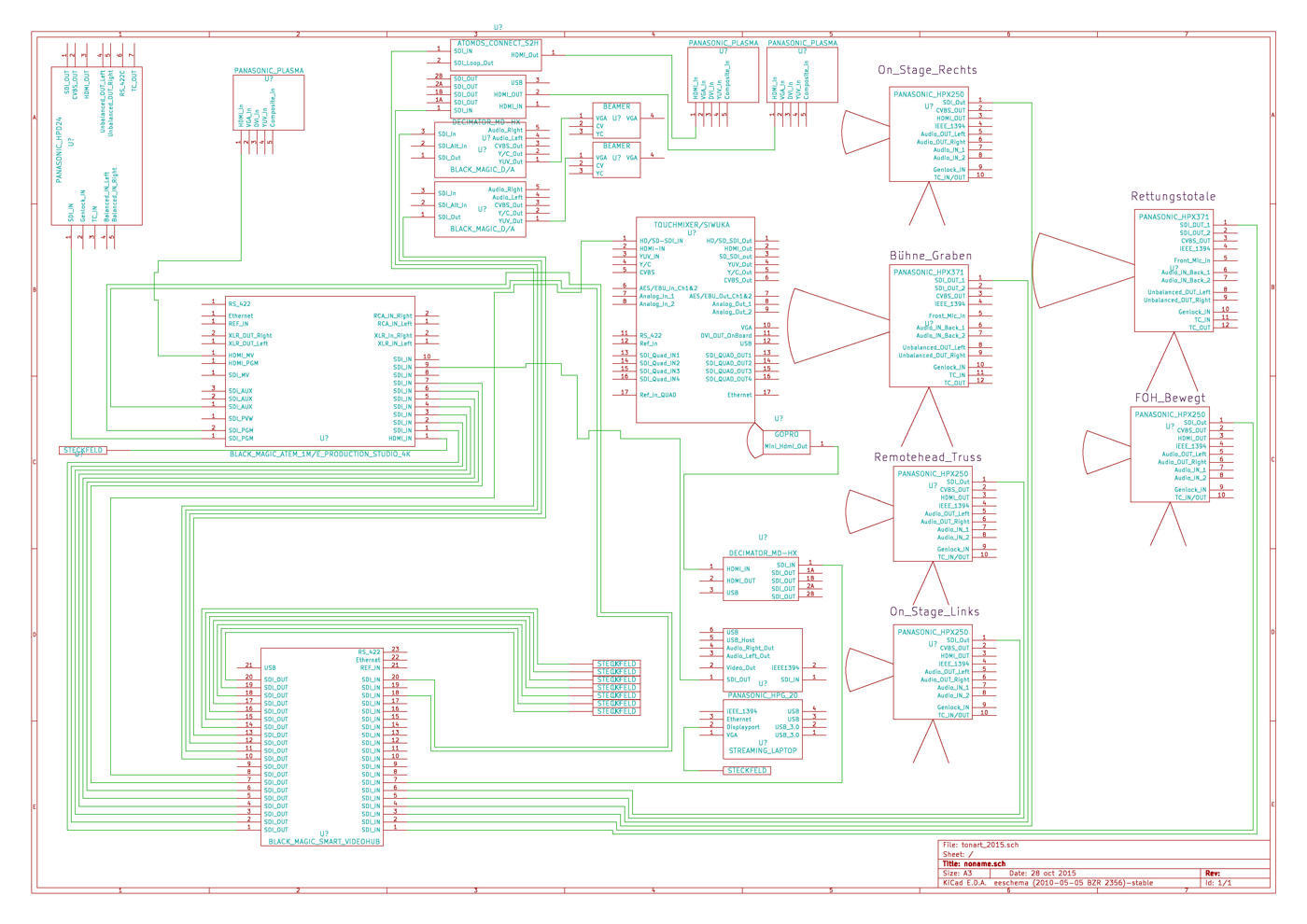Click the AES/EBU_Out_Ch1&2 pin label
Image resolution: width=1307 pixels, height=924 pixels.
[x=721, y=297]
